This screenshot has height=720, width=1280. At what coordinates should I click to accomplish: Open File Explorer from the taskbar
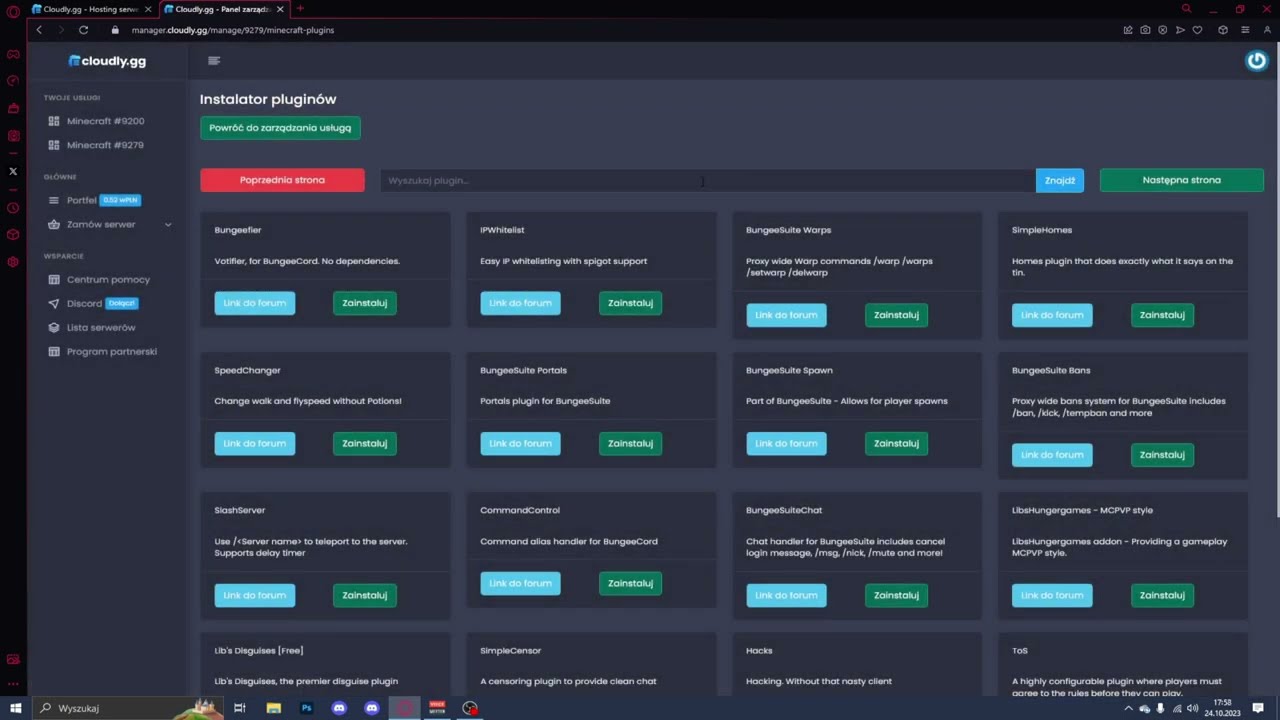(x=273, y=708)
